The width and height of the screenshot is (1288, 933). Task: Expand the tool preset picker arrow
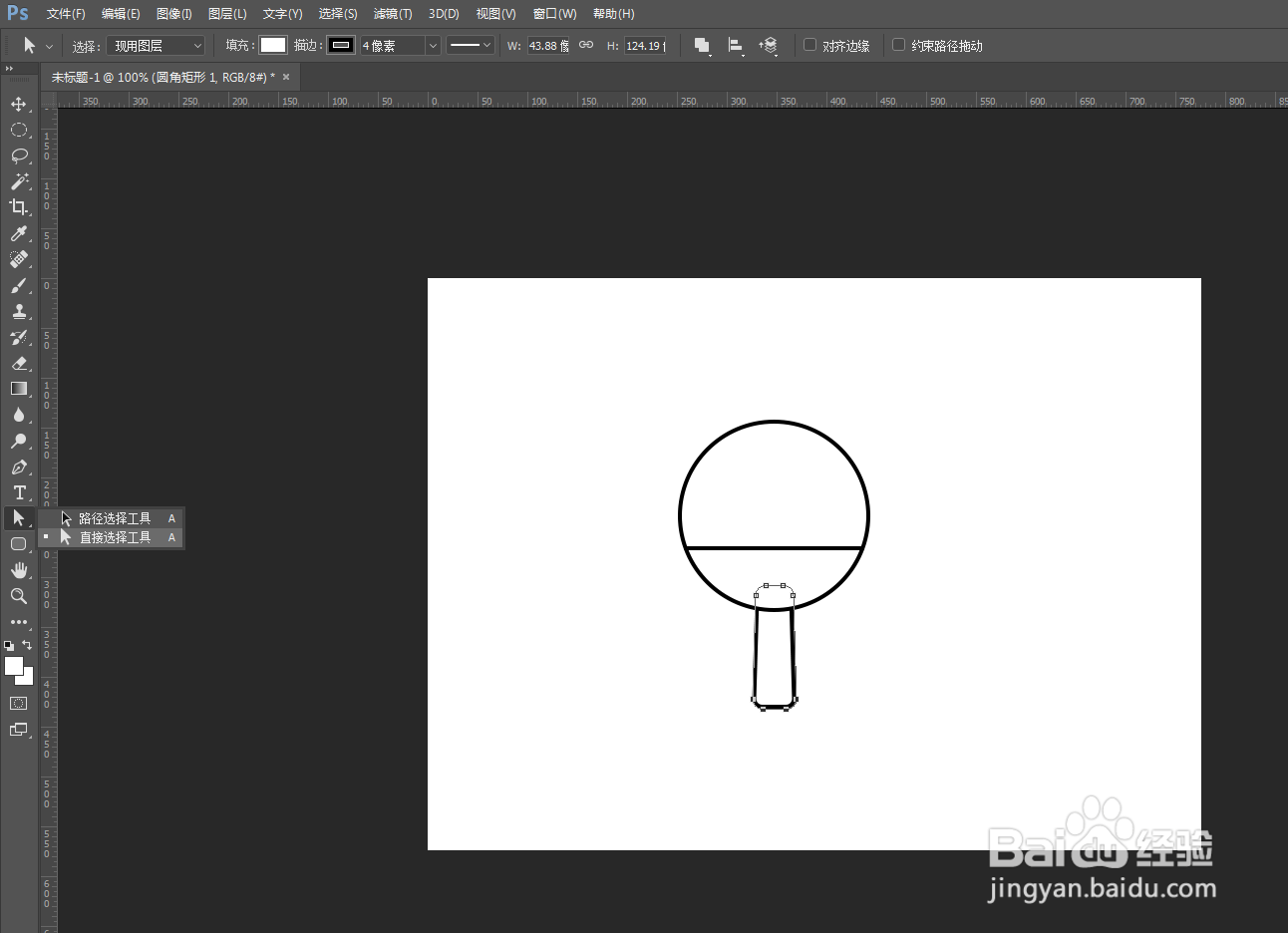(49, 47)
